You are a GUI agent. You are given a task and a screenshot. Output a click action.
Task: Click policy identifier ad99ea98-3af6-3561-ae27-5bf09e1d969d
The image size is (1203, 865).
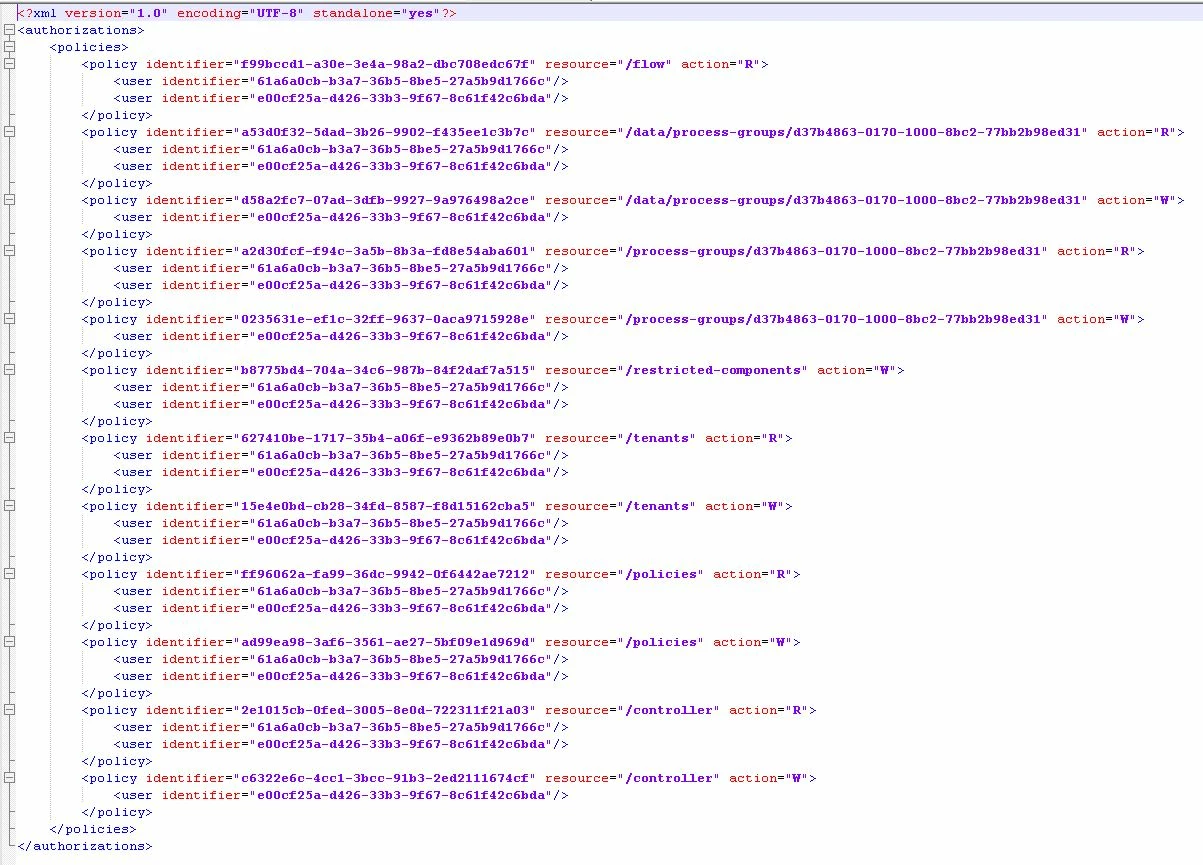coord(385,642)
